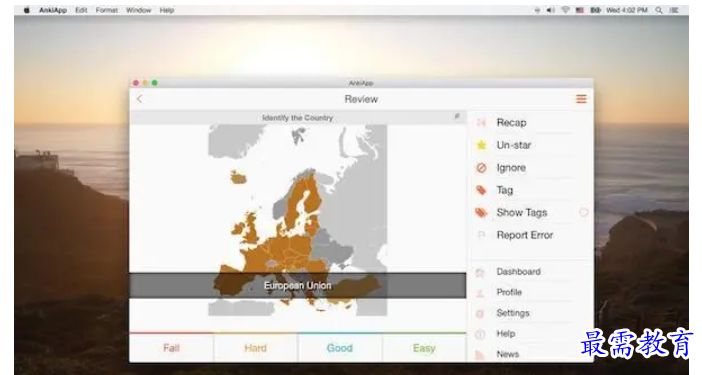Click the battery icon in menu bar
The image size is (702, 375).
tap(595, 10)
